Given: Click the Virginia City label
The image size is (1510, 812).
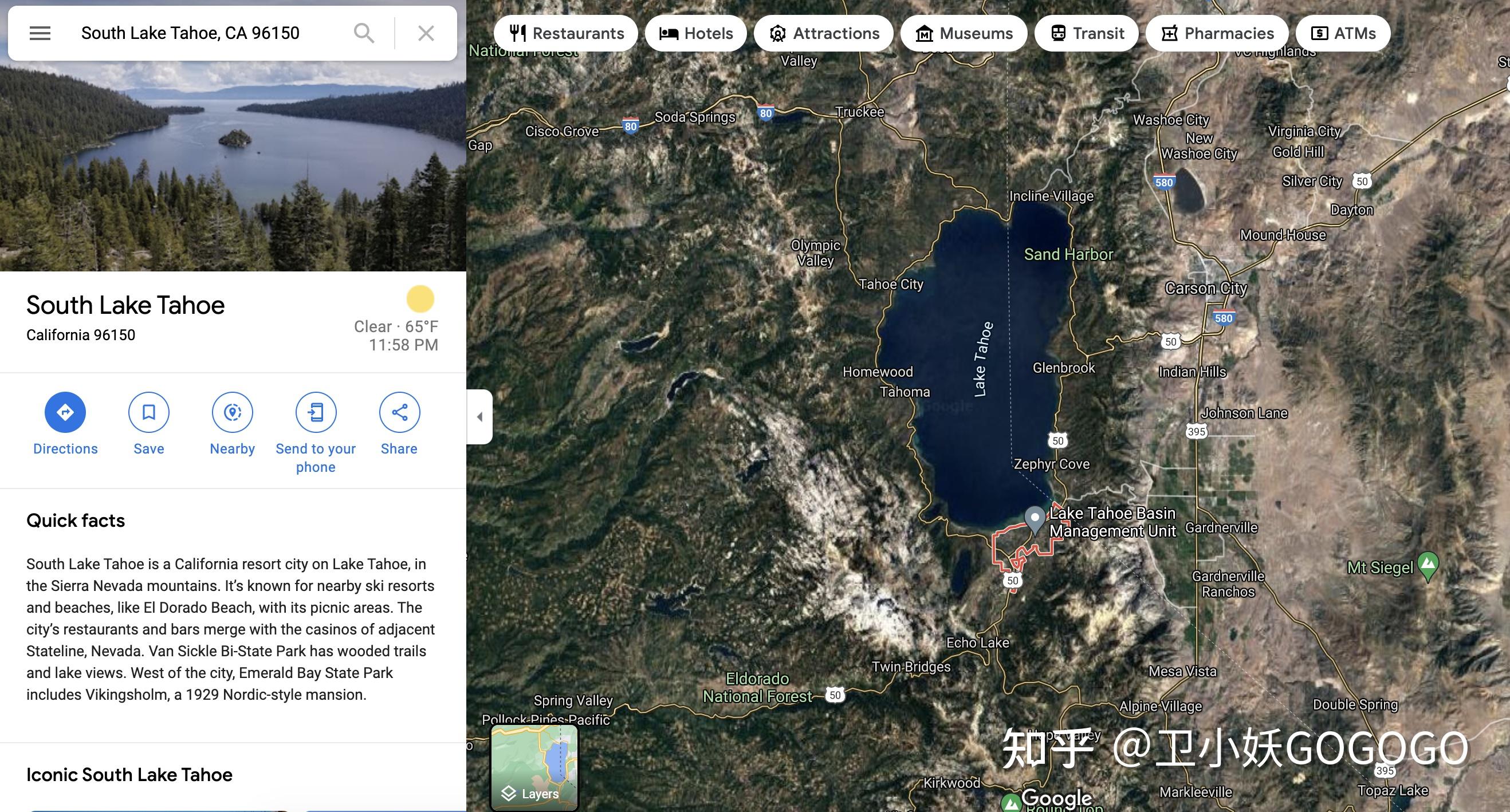Looking at the screenshot, I should (1304, 131).
